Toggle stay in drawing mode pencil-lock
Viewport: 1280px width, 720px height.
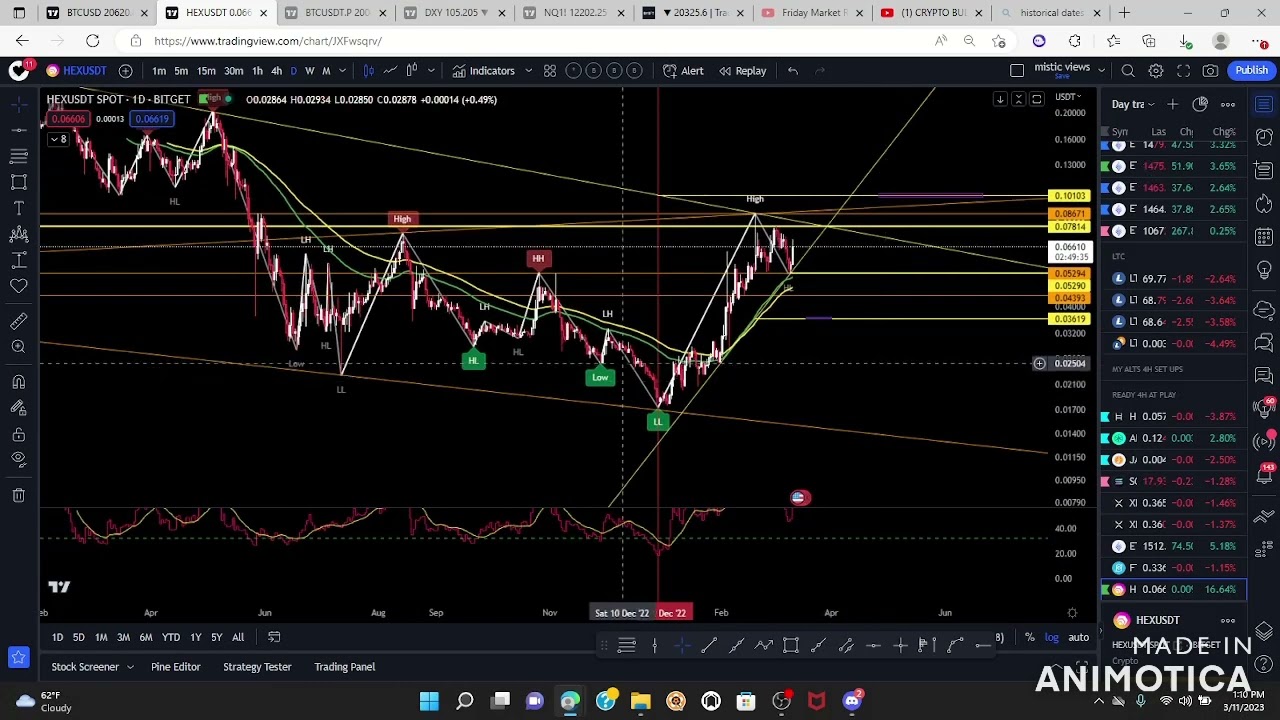[x=19, y=408]
